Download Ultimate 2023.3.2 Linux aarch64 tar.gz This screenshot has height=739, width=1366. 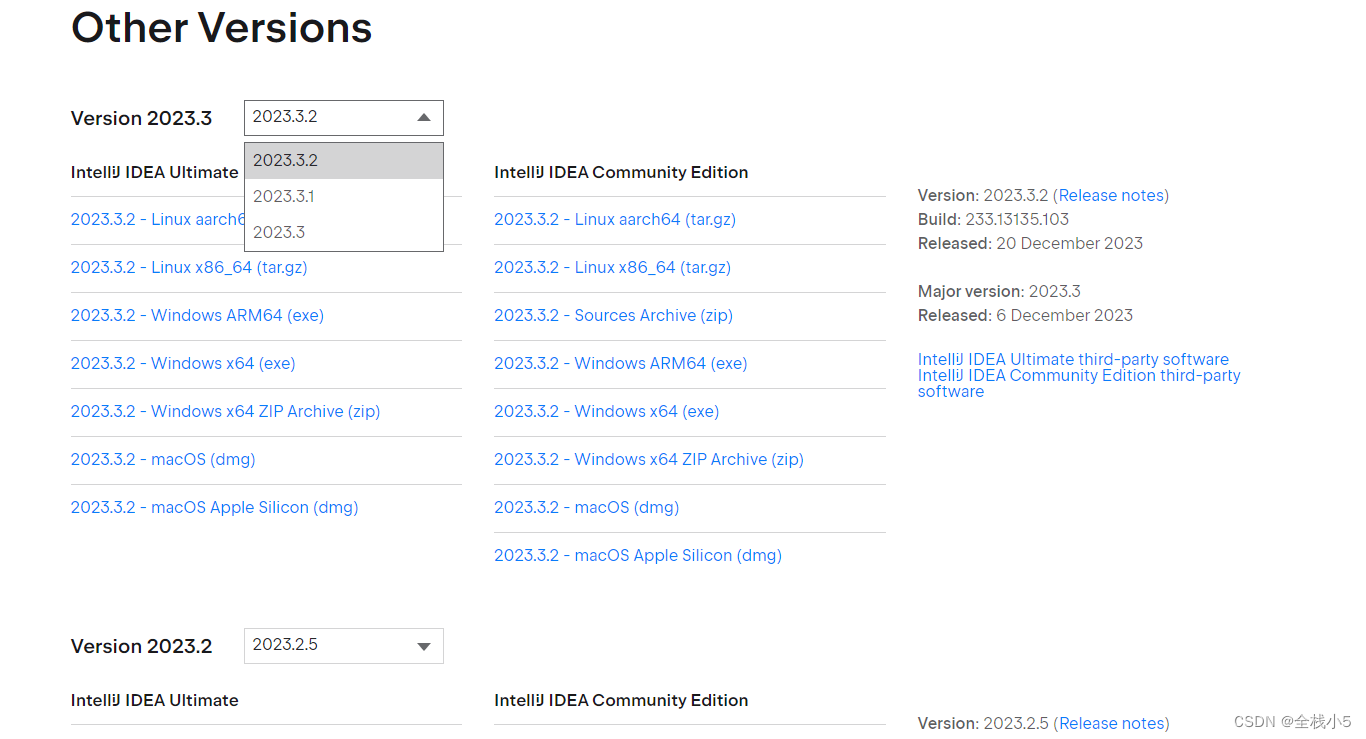click(x=158, y=220)
